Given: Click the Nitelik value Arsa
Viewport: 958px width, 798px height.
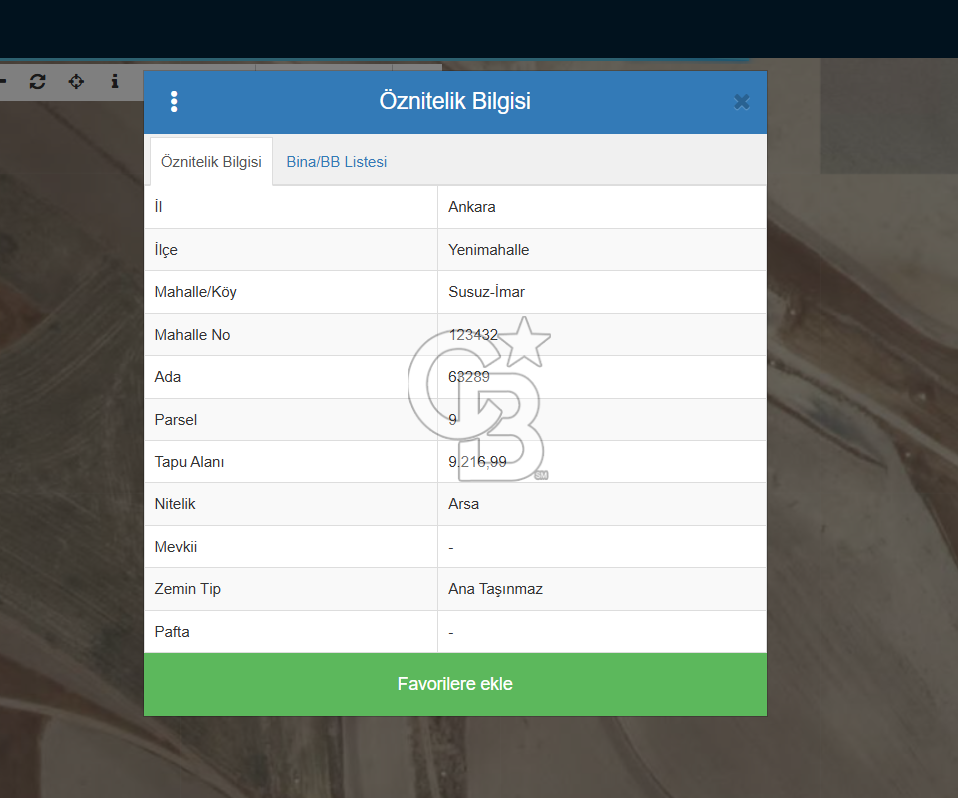Looking at the screenshot, I should (x=464, y=504).
